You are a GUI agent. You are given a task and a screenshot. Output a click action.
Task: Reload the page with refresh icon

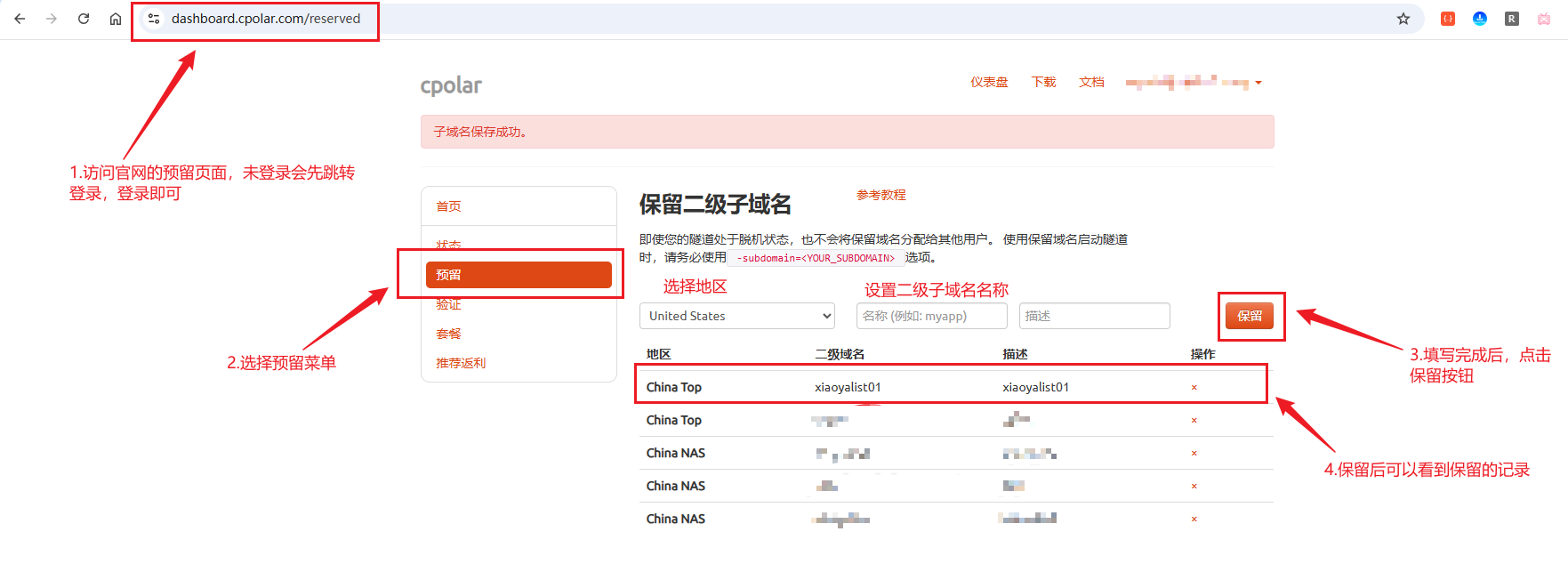pos(84,19)
